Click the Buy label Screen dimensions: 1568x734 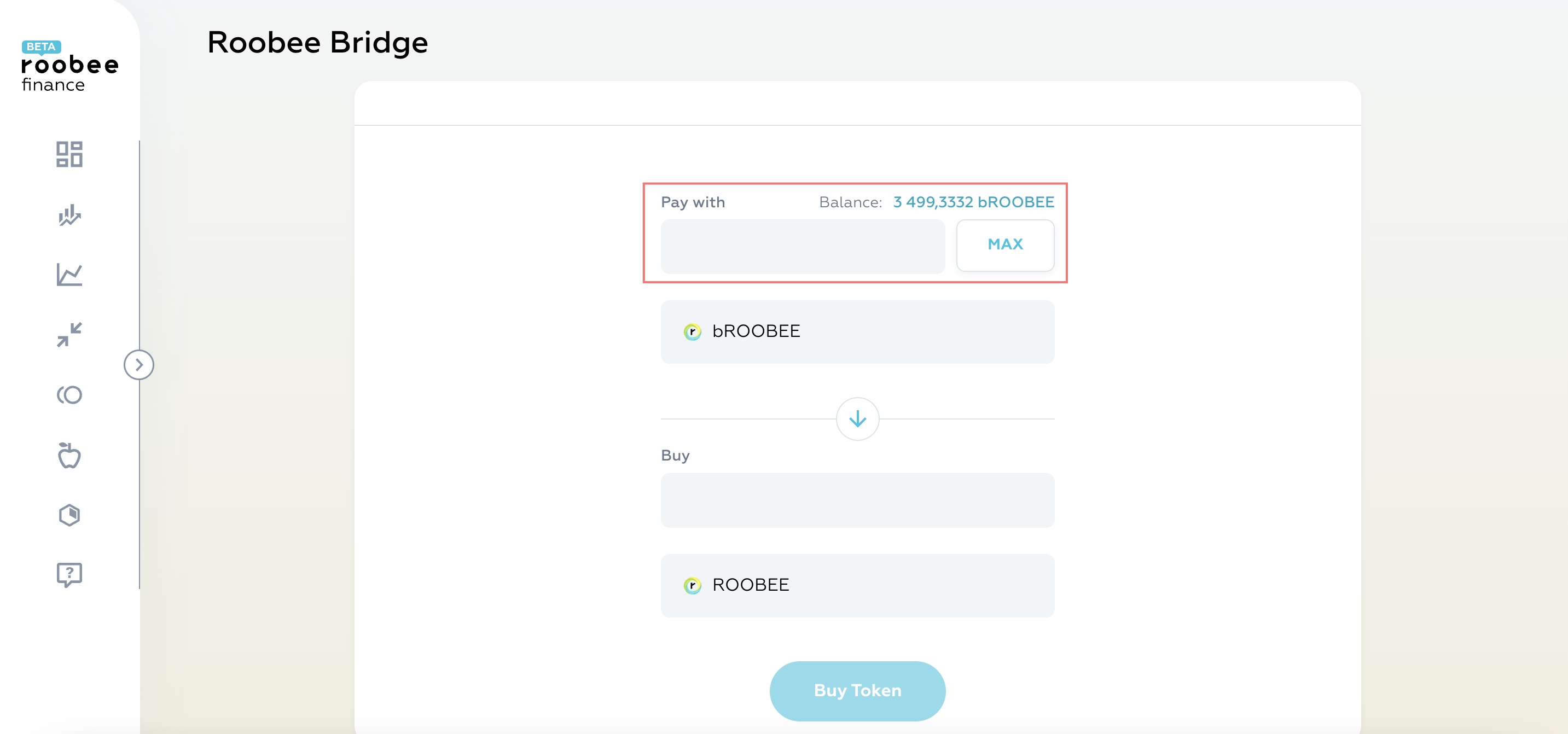675,455
